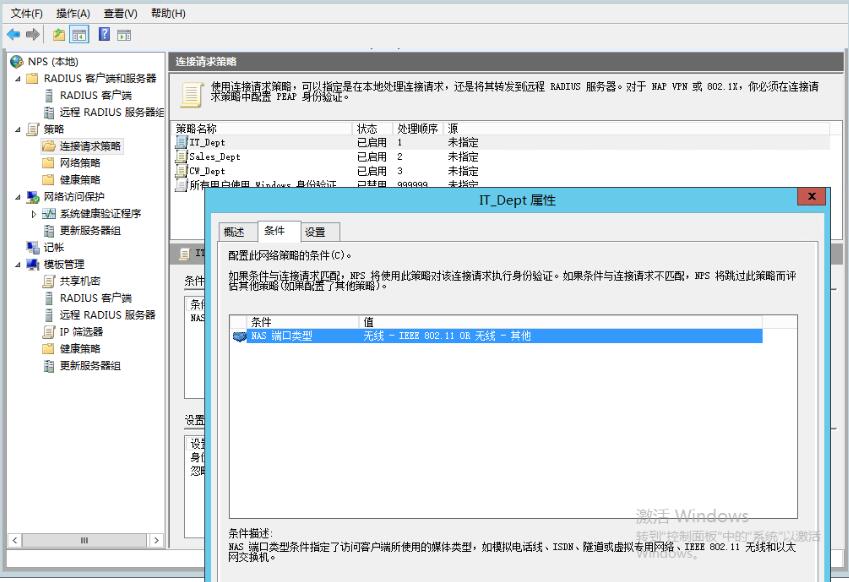Image resolution: width=849 pixels, height=582 pixels.
Task: Open the 帮助(H) menu
Action: click(x=168, y=14)
